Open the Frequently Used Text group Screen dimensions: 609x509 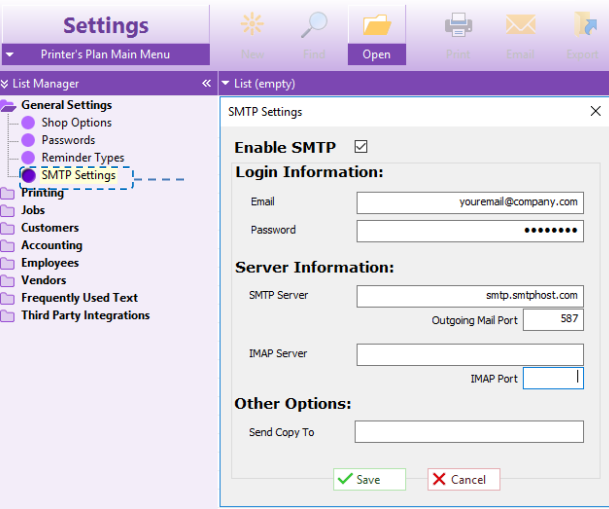(x=80, y=298)
